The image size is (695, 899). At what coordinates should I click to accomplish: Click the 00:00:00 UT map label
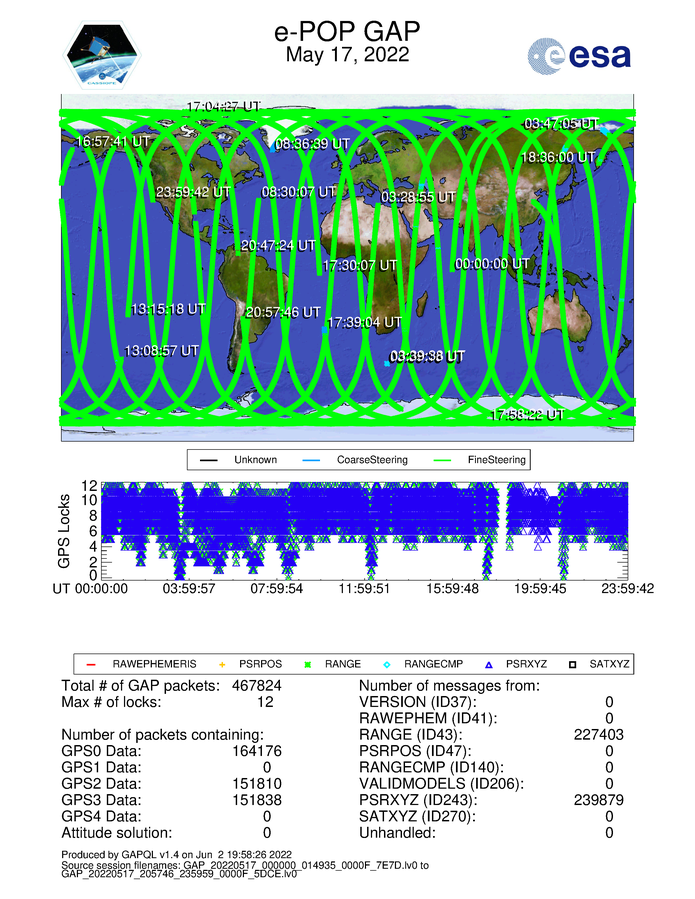[492, 264]
